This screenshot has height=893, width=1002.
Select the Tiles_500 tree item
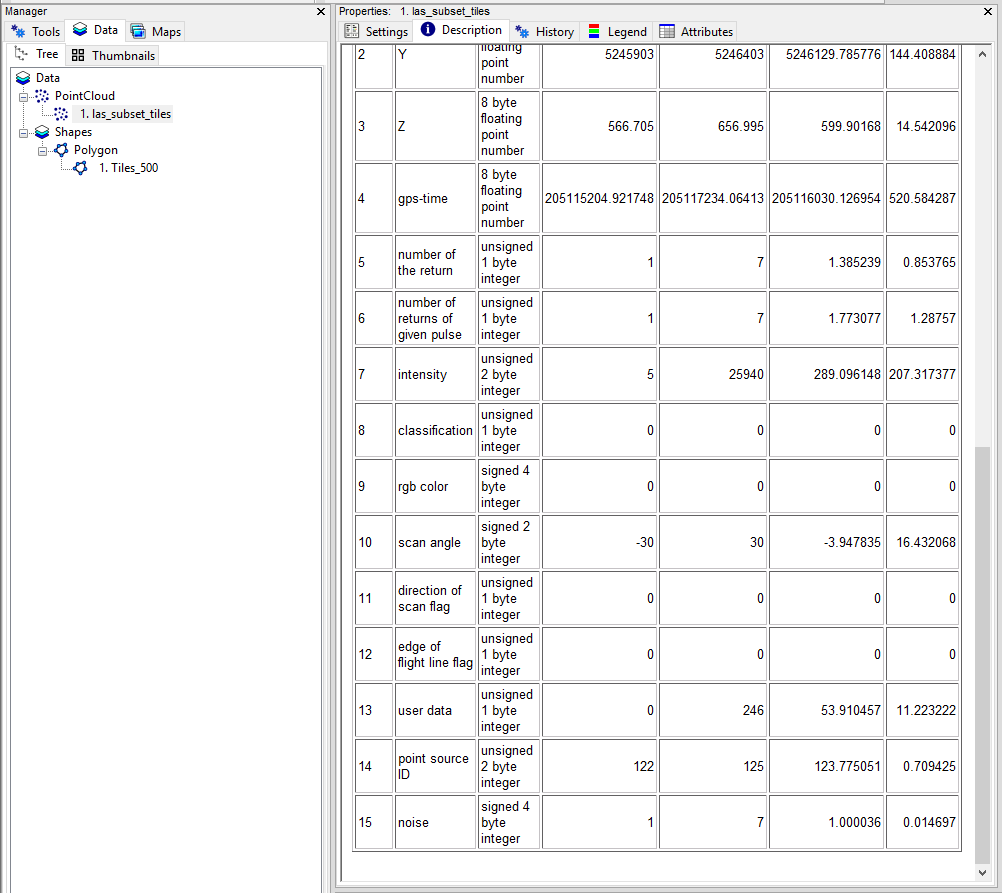128,167
